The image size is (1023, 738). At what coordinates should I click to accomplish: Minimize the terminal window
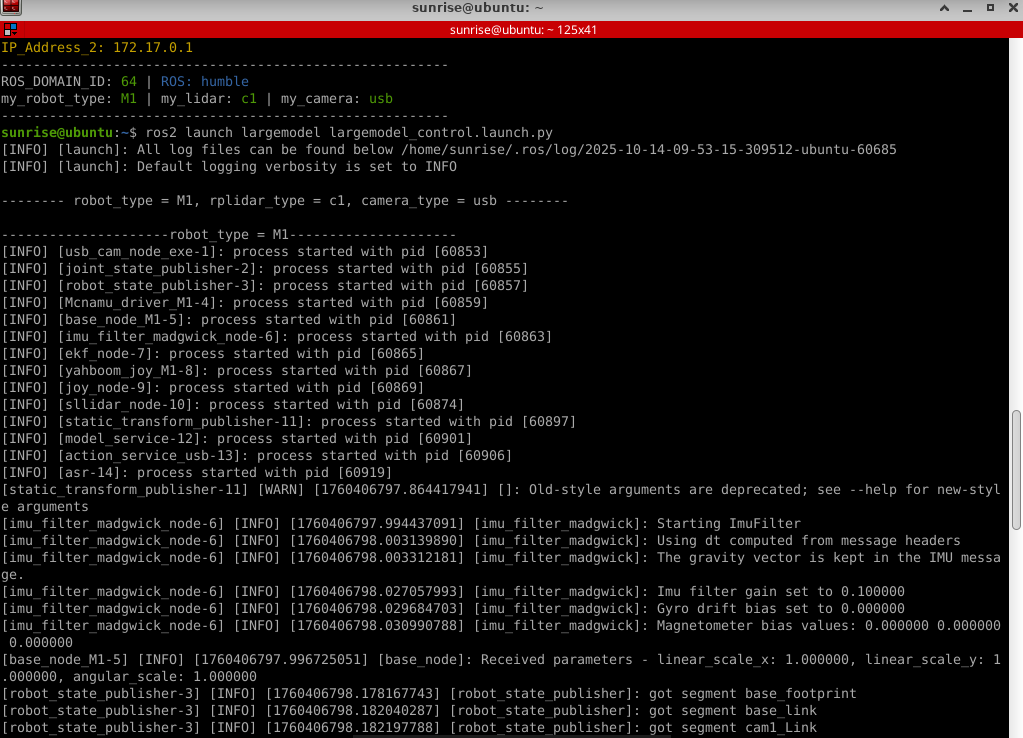coord(965,8)
